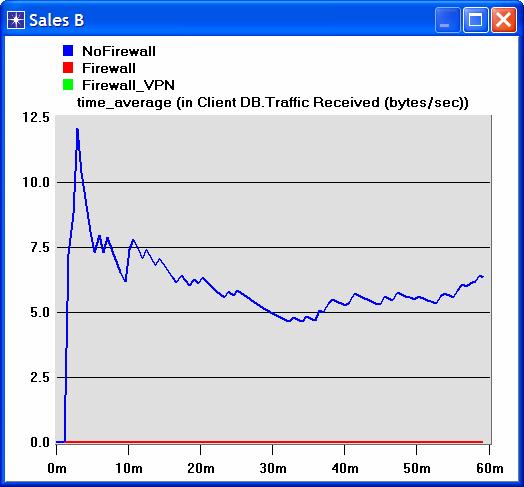Click the 10.0 y-axis label
The image size is (524, 487).
click(x=36, y=182)
